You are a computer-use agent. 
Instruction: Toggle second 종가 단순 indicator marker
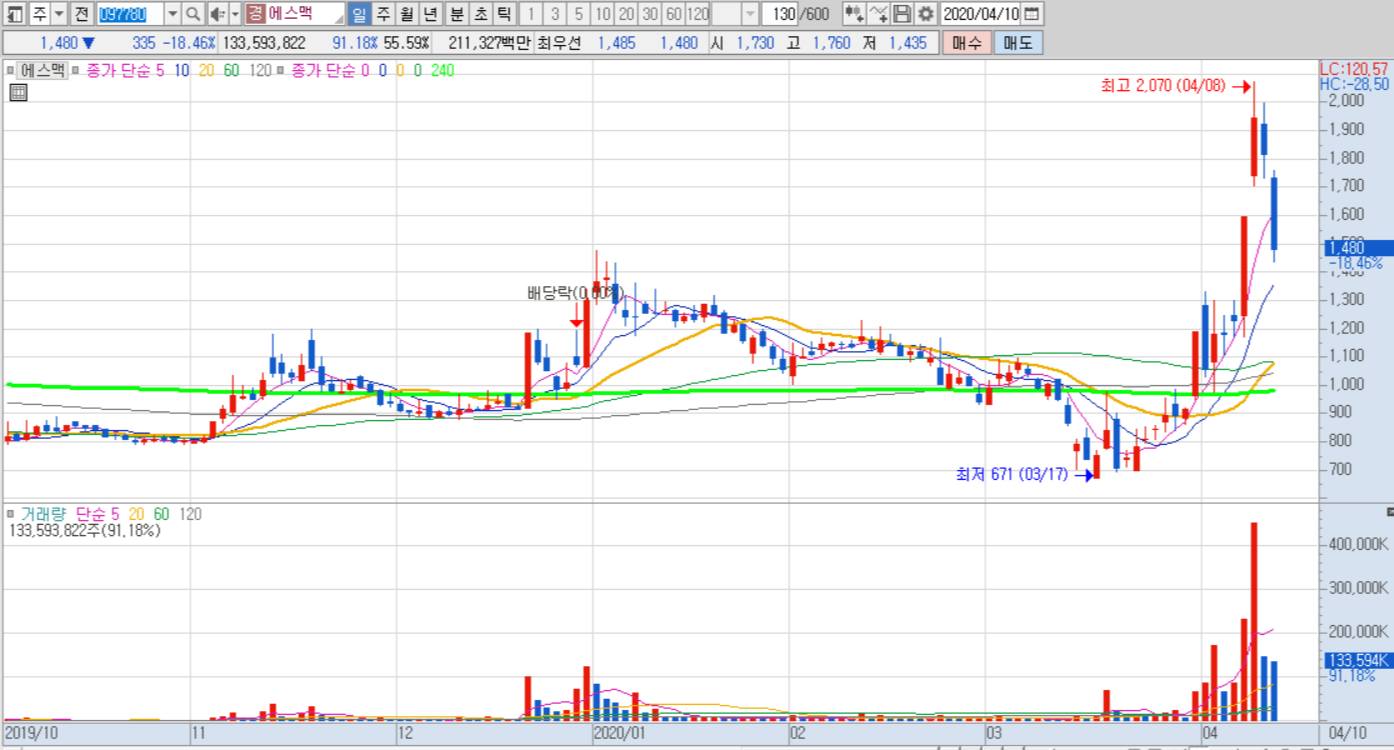281,70
